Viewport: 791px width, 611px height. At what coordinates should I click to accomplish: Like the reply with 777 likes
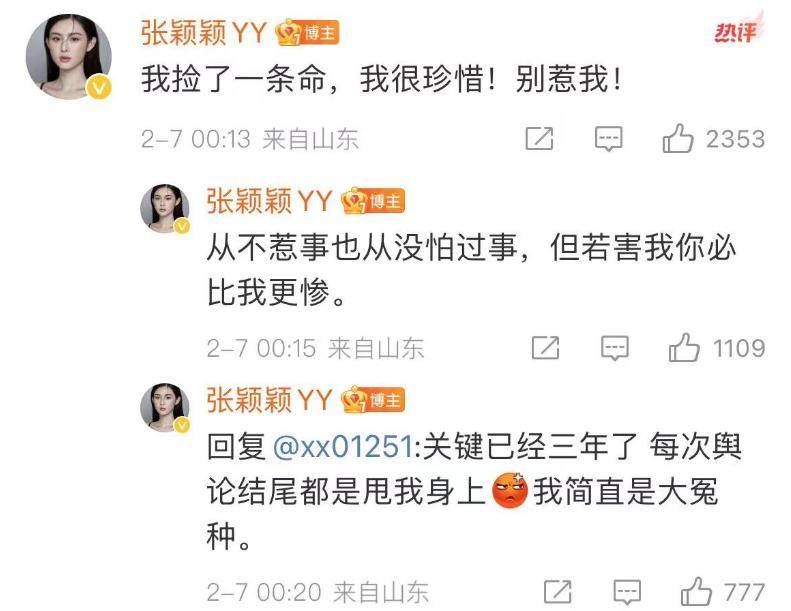coord(696,591)
